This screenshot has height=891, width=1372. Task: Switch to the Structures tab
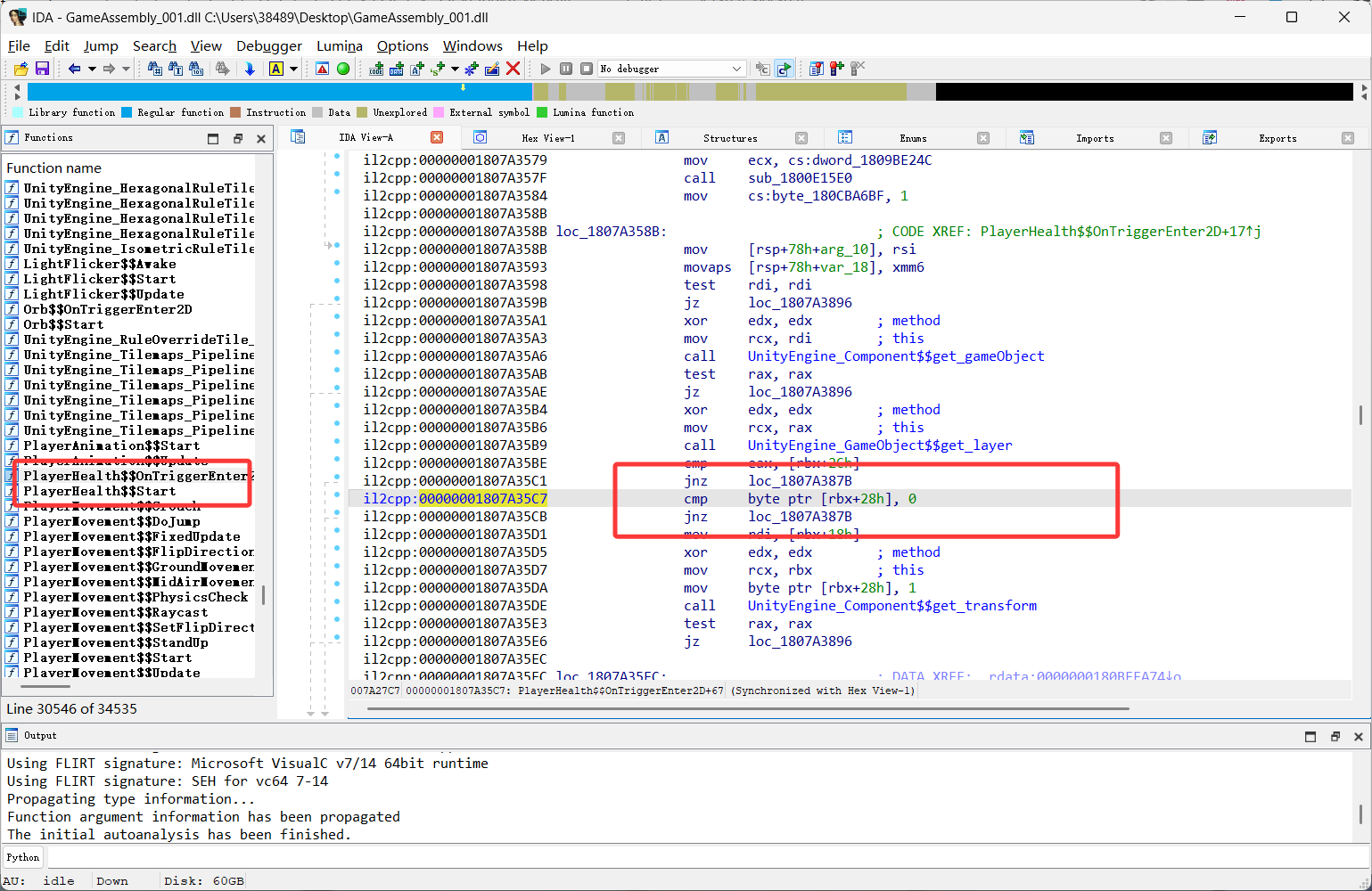(x=730, y=138)
